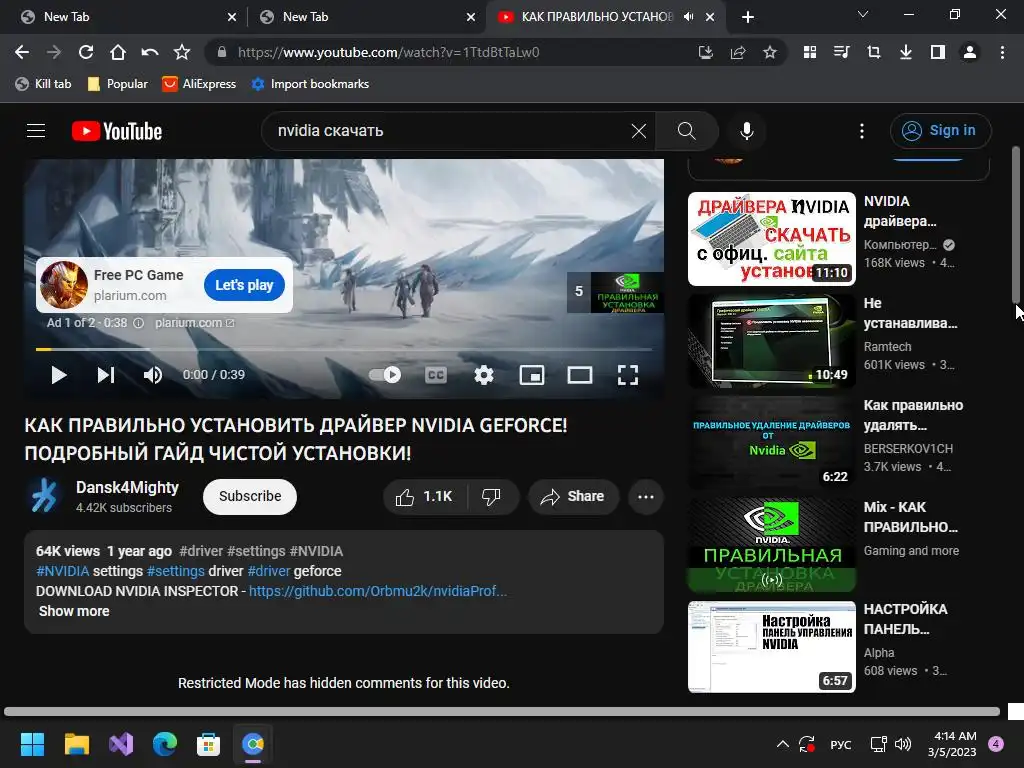Open the YouTube hamburger guide menu
Image resolution: width=1024 pixels, height=768 pixels.
pyautogui.click(x=36, y=131)
